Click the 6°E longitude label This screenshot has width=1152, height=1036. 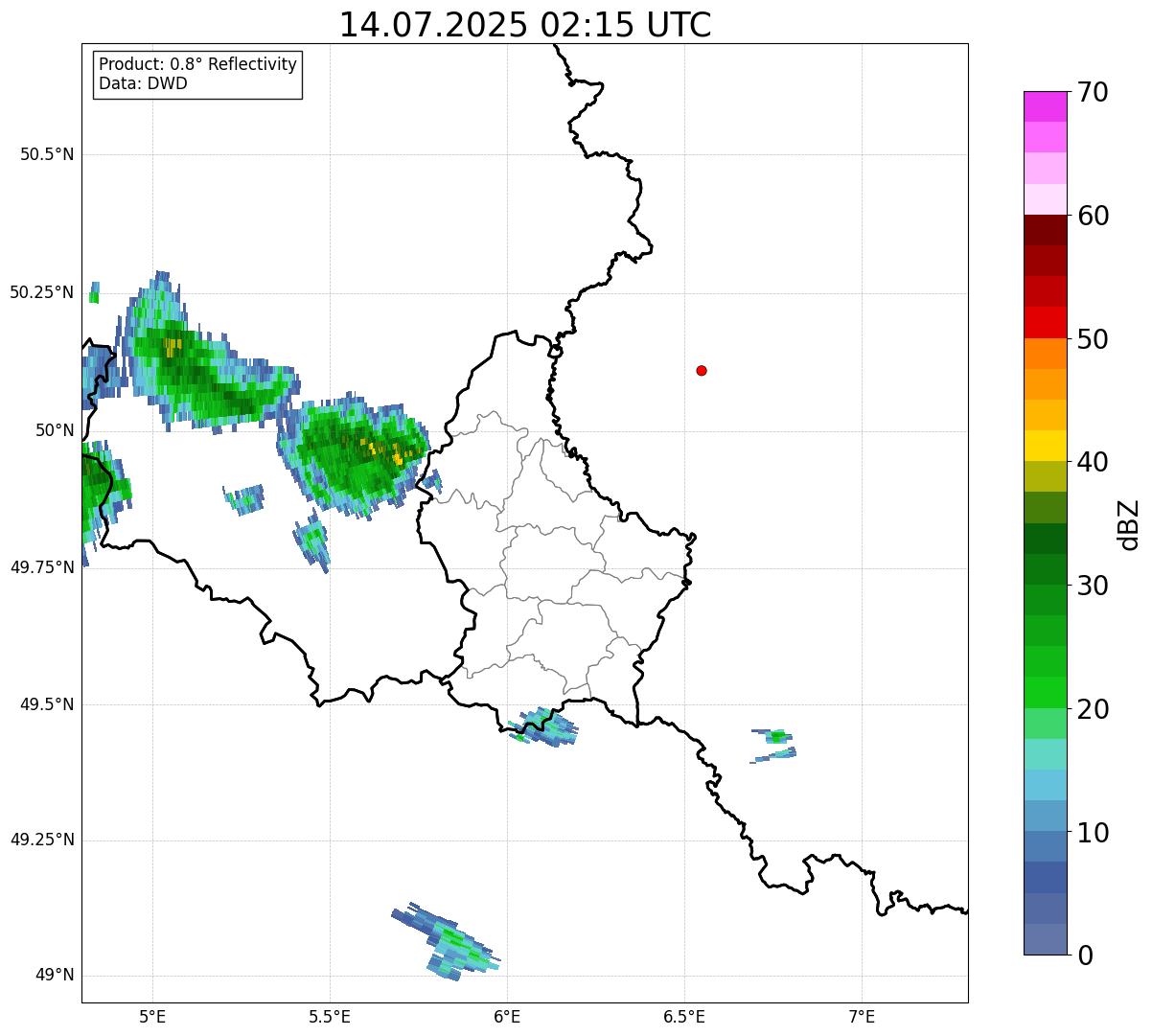click(x=507, y=1017)
